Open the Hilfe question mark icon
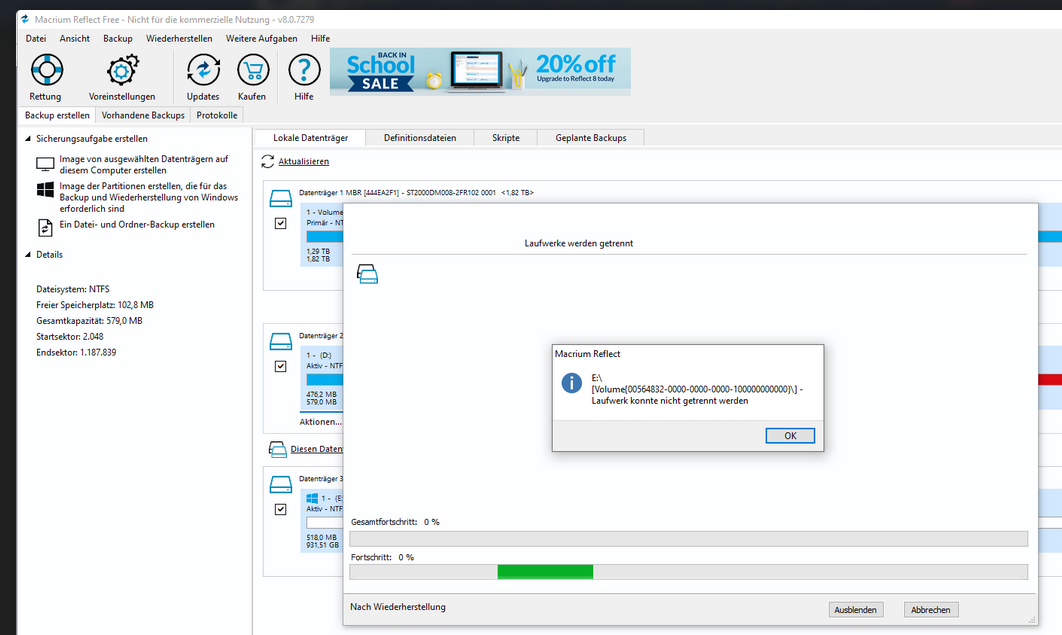The height and width of the screenshot is (635, 1062). coord(304,70)
